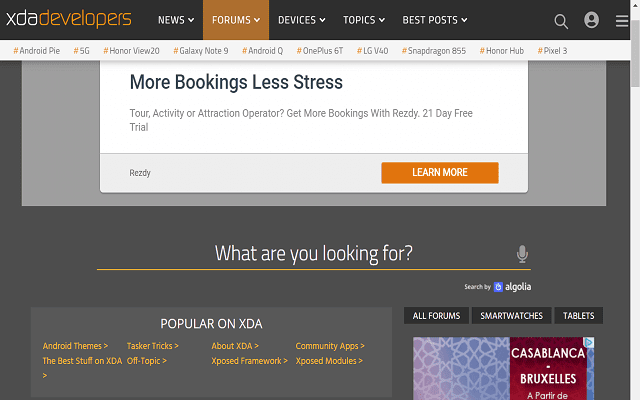Click the #Galaxy Note 9 tag
Screen dimensions: 640x400
pos(200,50)
